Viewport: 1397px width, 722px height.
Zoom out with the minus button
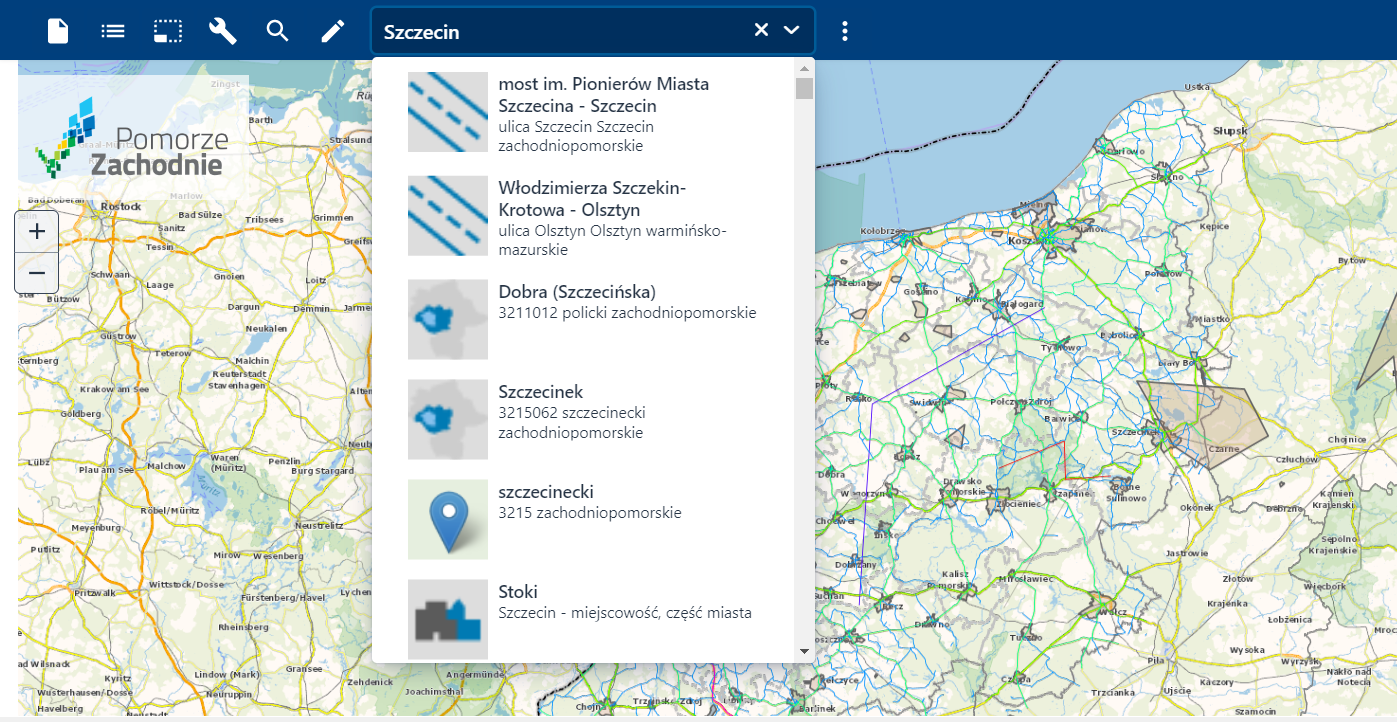(37, 272)
